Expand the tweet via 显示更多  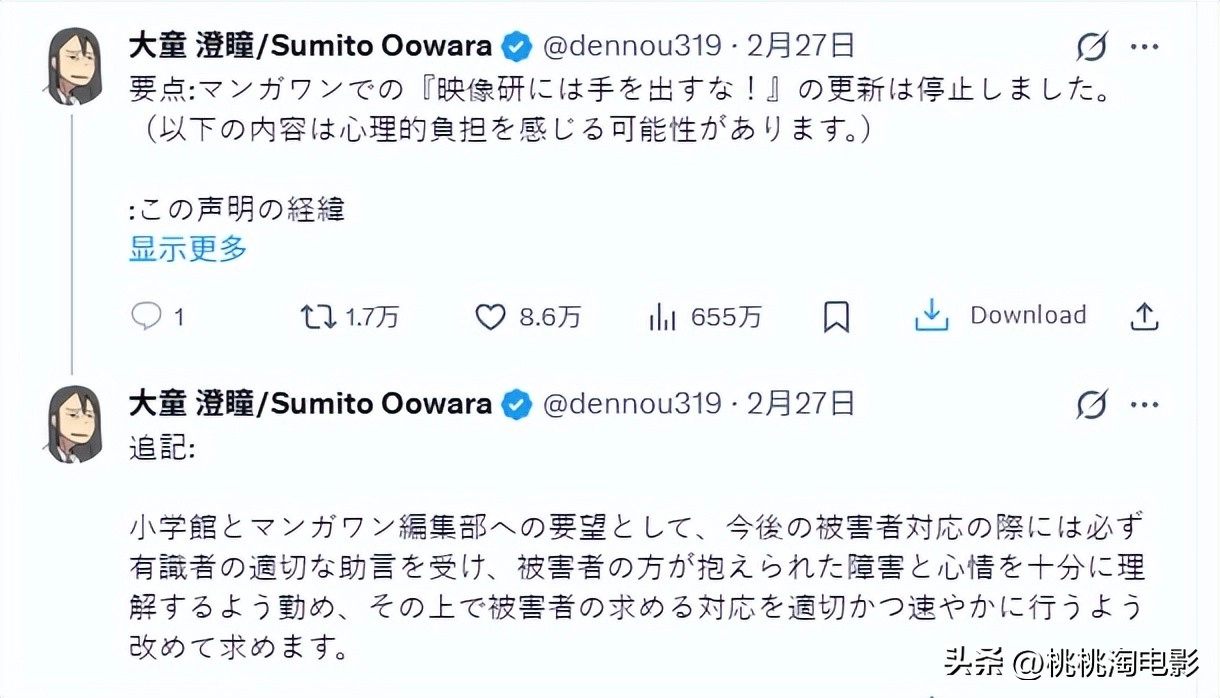(x=187, y=250)
